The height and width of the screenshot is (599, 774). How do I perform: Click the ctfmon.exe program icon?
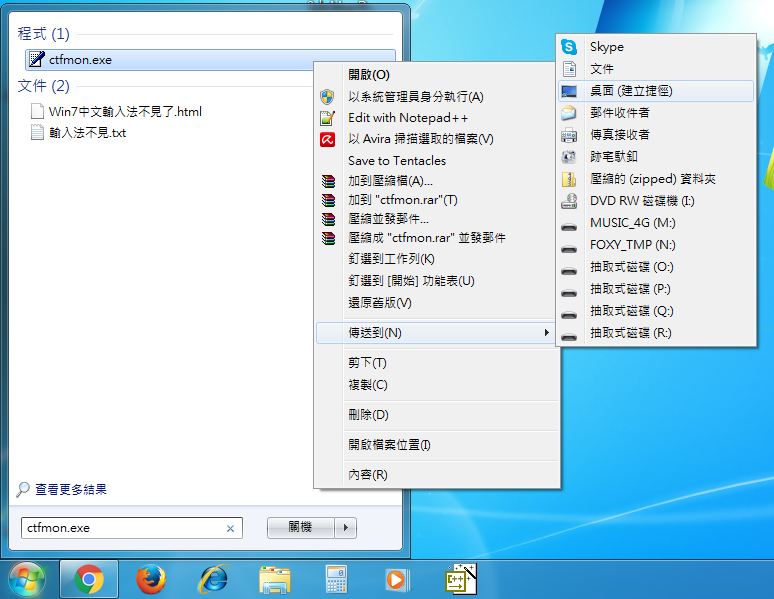tap(36, 59)
